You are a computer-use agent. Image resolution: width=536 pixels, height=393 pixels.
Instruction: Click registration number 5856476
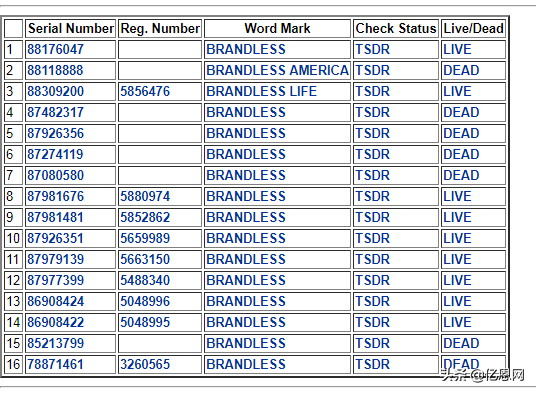(145, 92)
